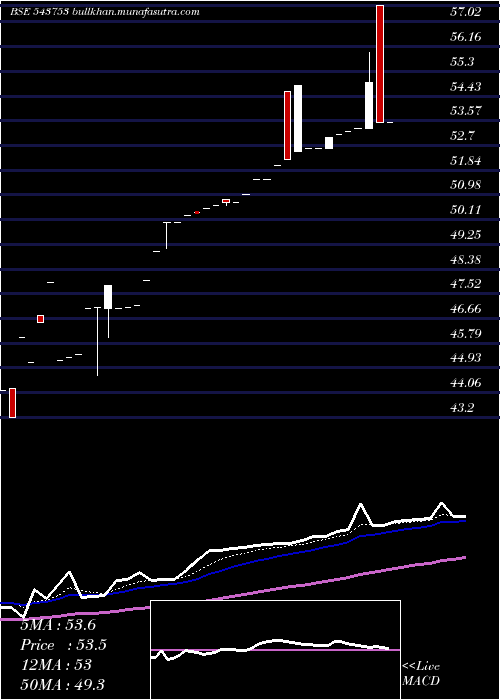Select the 46.66 price axis label
Screen dimensions: 500x700
[x=466, y=308]
